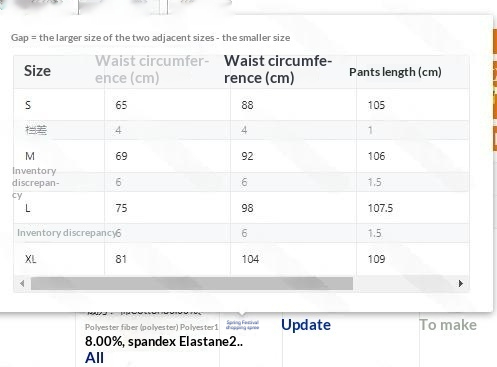Click the 107.5 pants length cell
This screenshot has height=367, width=497.
click(380, 208)
